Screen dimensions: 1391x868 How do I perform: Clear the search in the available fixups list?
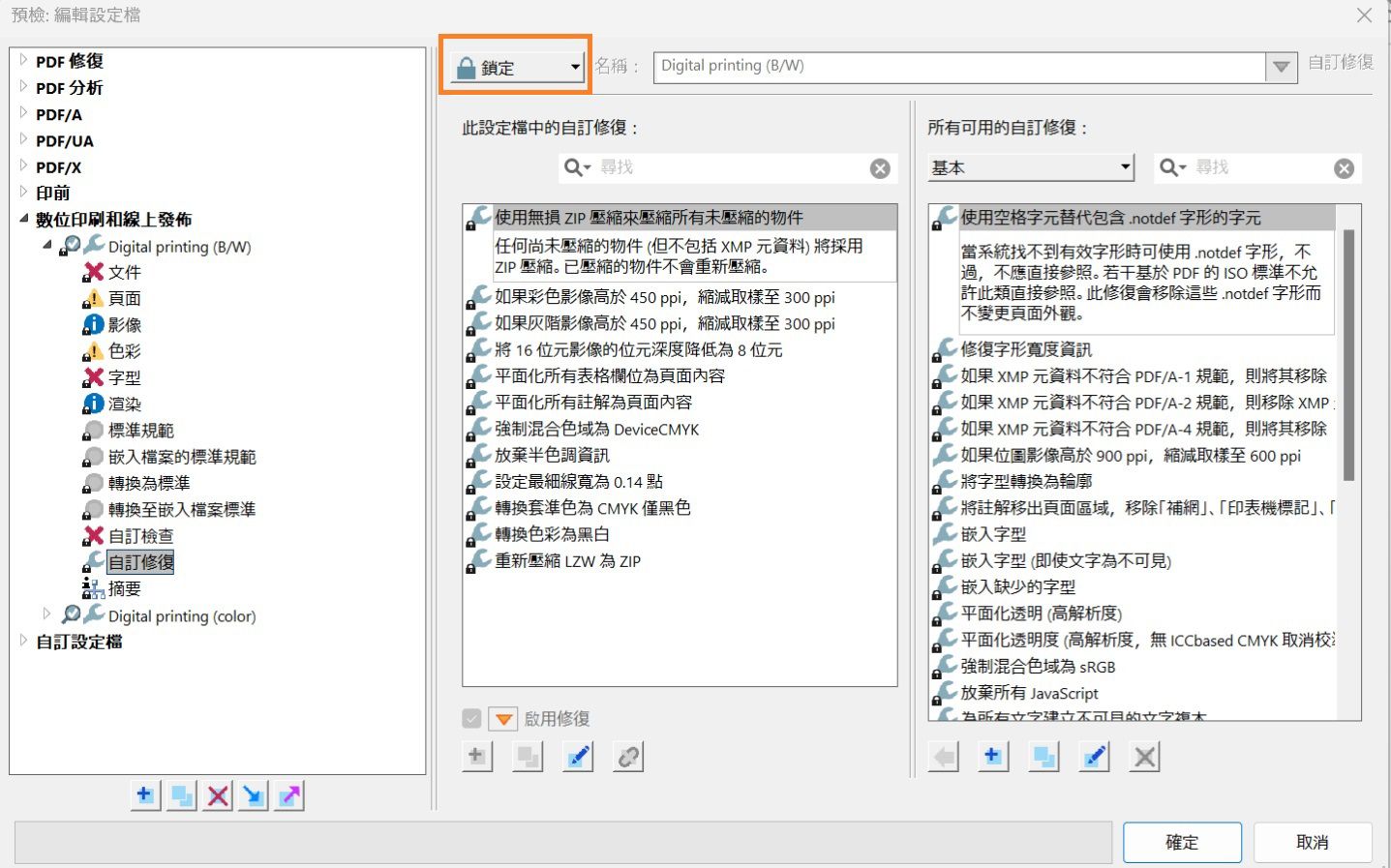[1345, 168]
